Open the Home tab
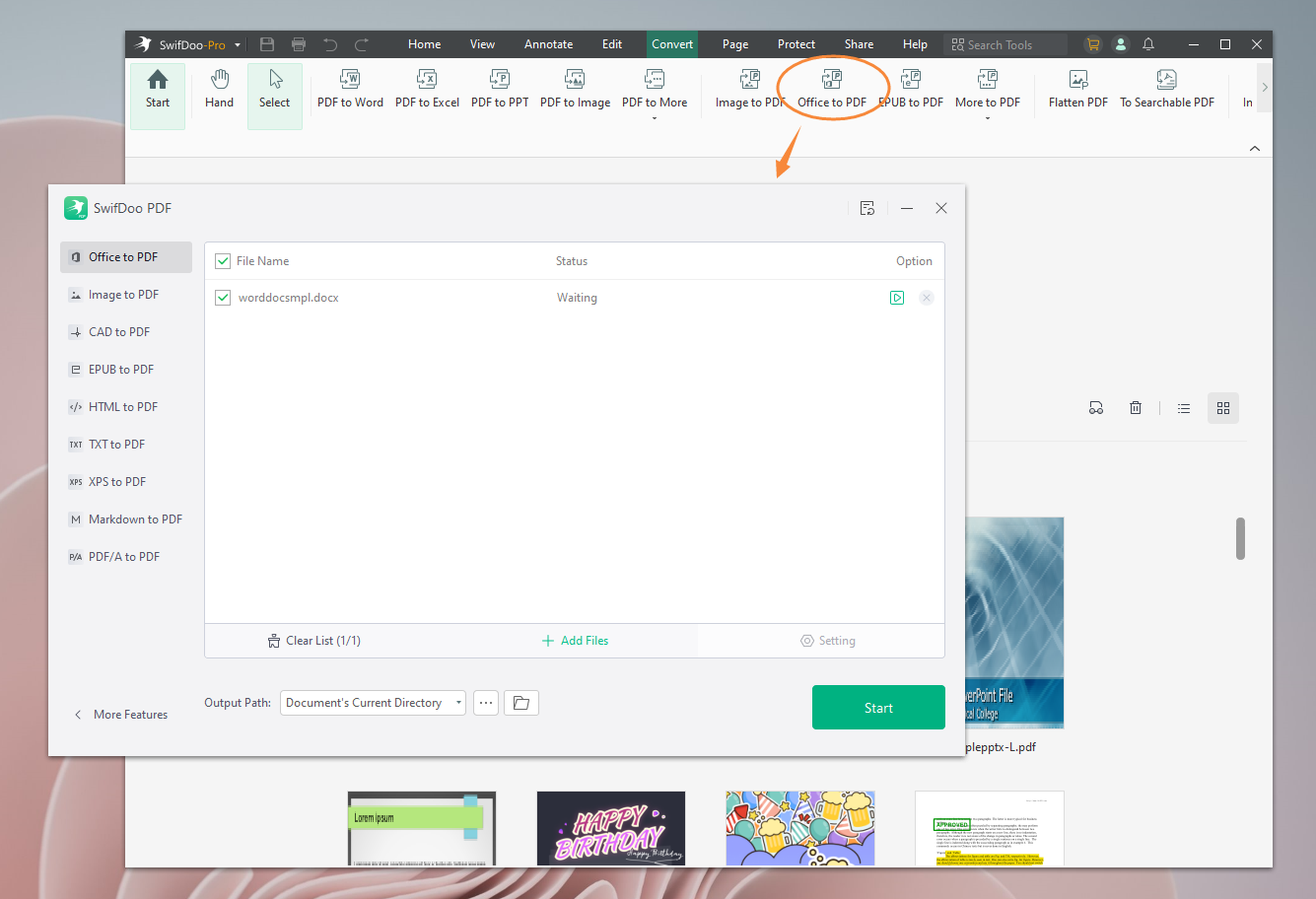This screenshot has width=1316, height=899. (425, 44)
